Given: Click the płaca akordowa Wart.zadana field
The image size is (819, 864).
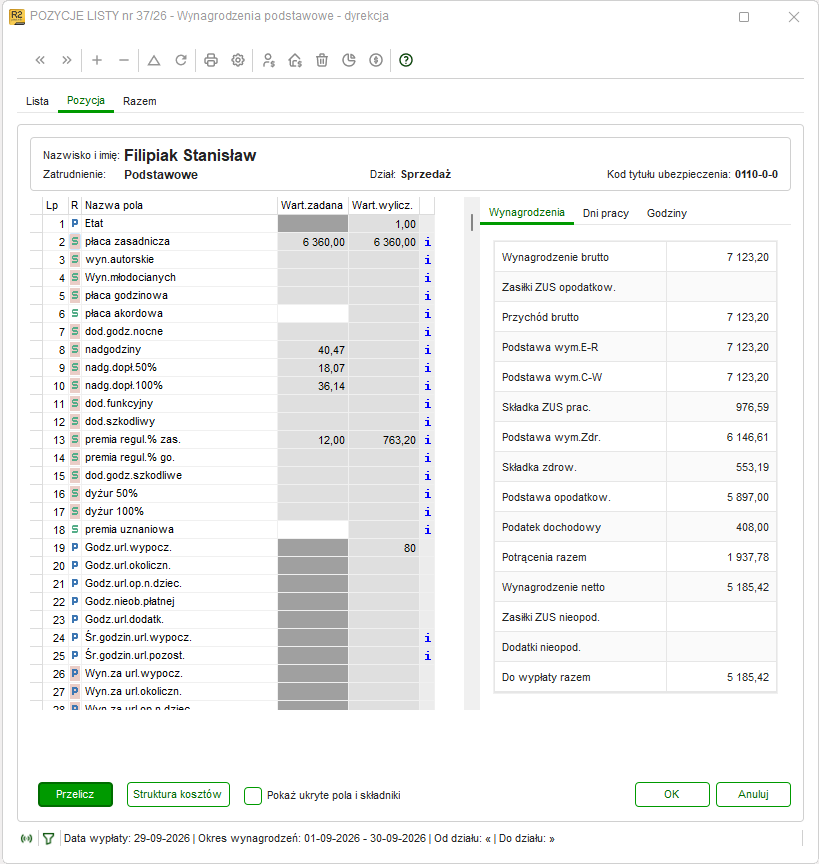Looking at the screenshot, I should click(313, 314).
